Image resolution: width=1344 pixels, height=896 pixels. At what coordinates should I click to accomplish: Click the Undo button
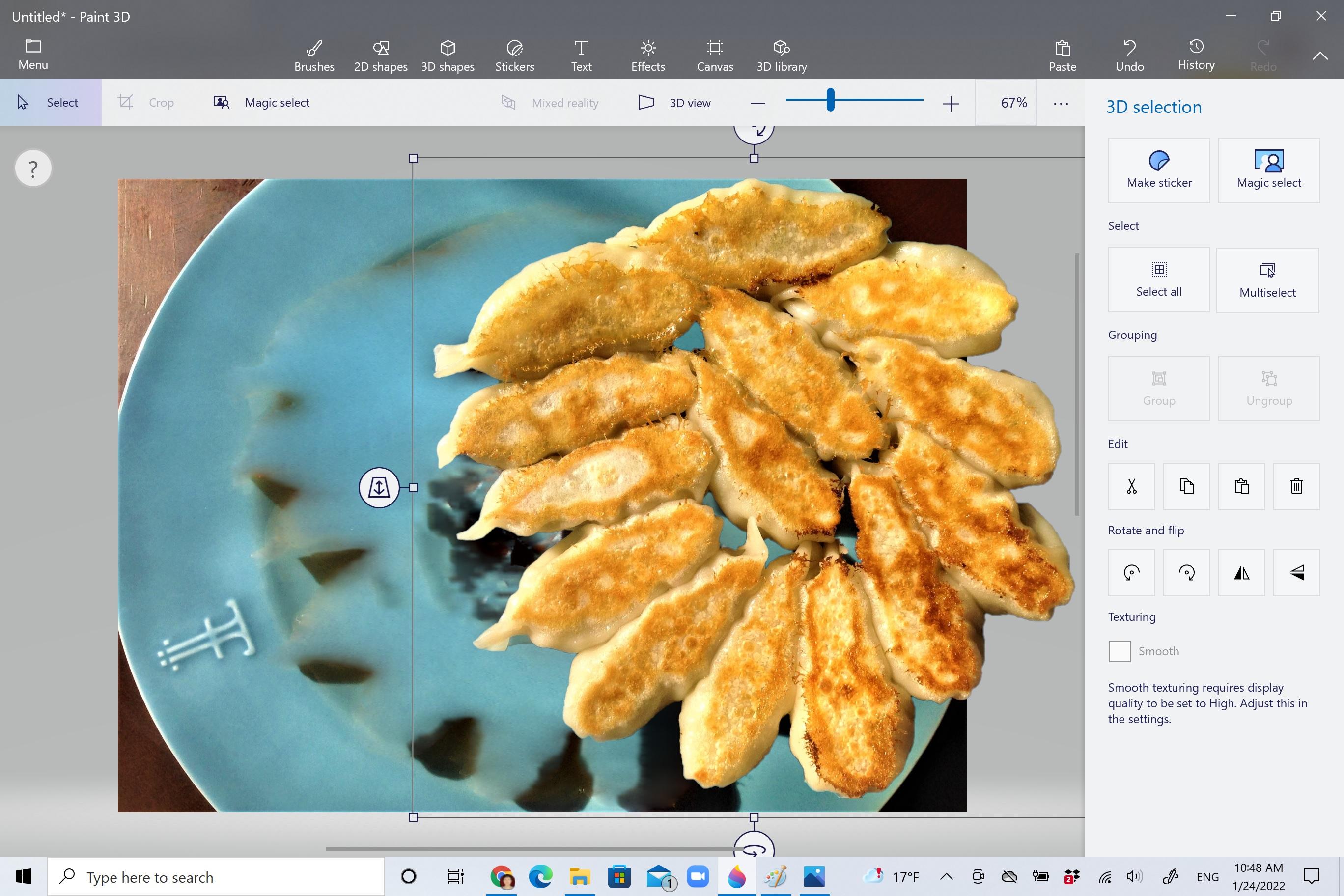[x=1129, y=56]
